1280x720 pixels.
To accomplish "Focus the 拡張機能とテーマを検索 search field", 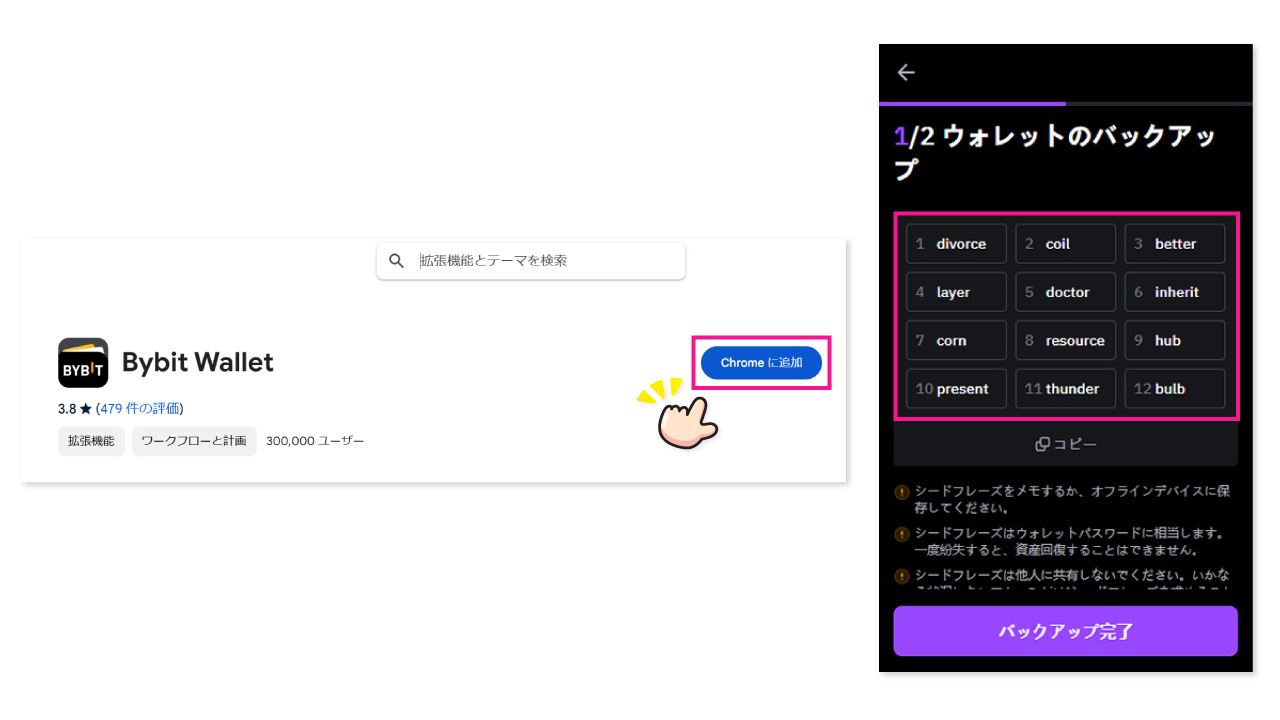I will coord(531,261).
